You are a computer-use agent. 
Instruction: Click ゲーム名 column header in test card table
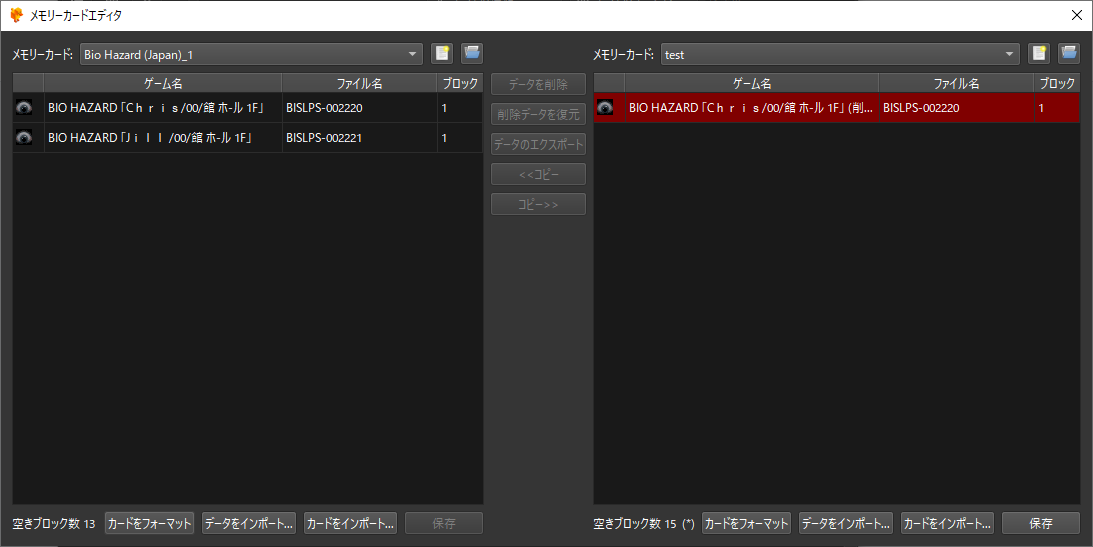point(752,83)
